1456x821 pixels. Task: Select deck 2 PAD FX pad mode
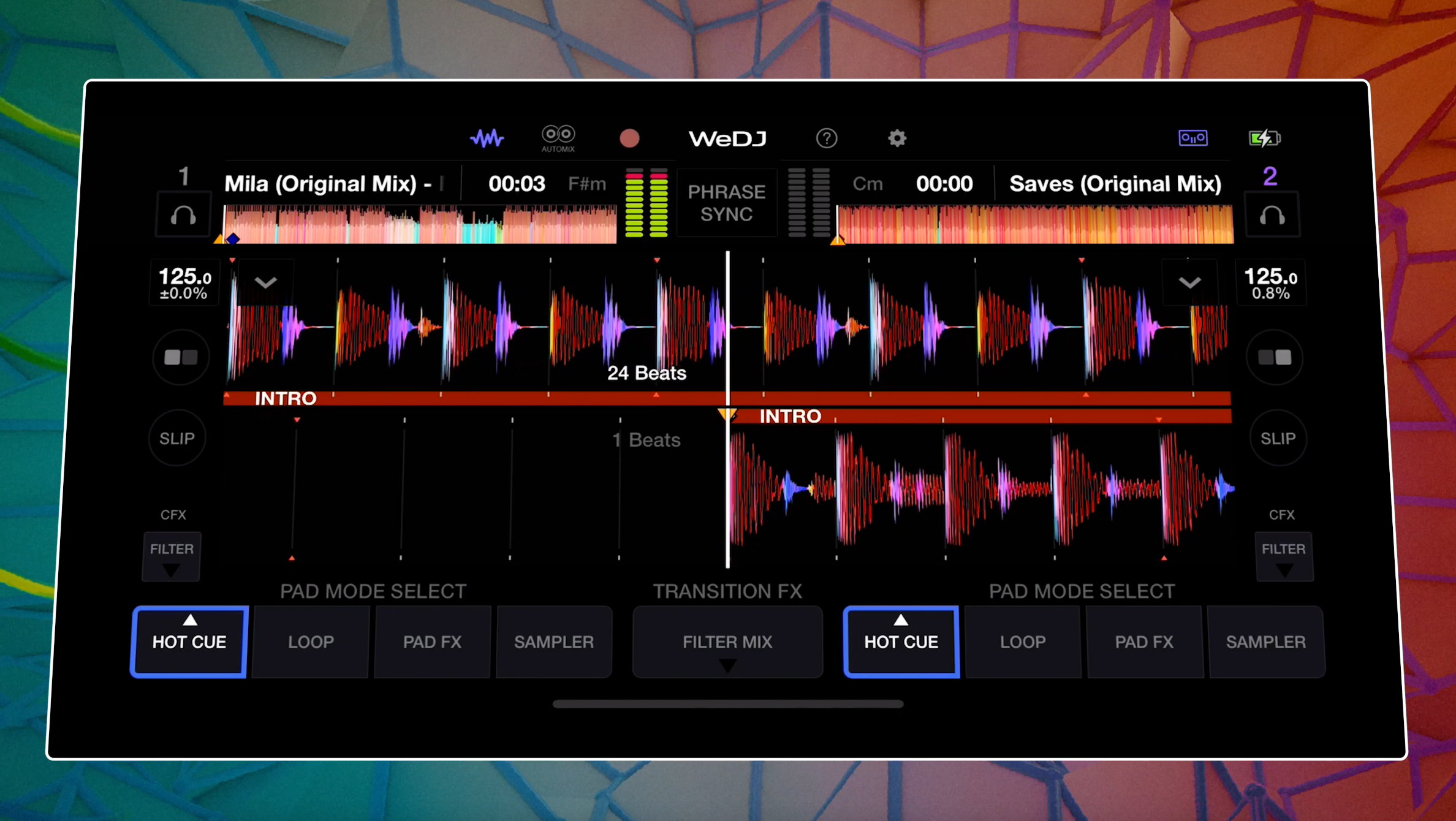[x=1144, y=642]
